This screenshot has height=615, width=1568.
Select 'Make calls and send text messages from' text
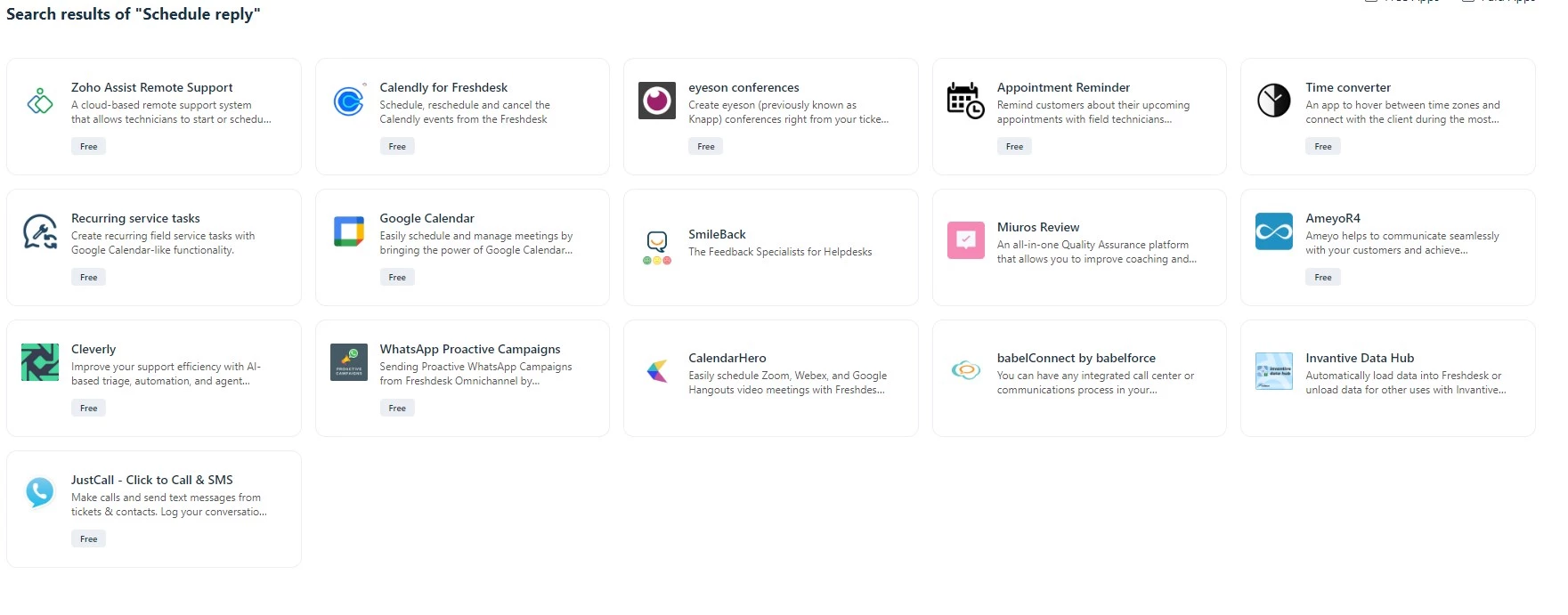(x=167, y=498)
